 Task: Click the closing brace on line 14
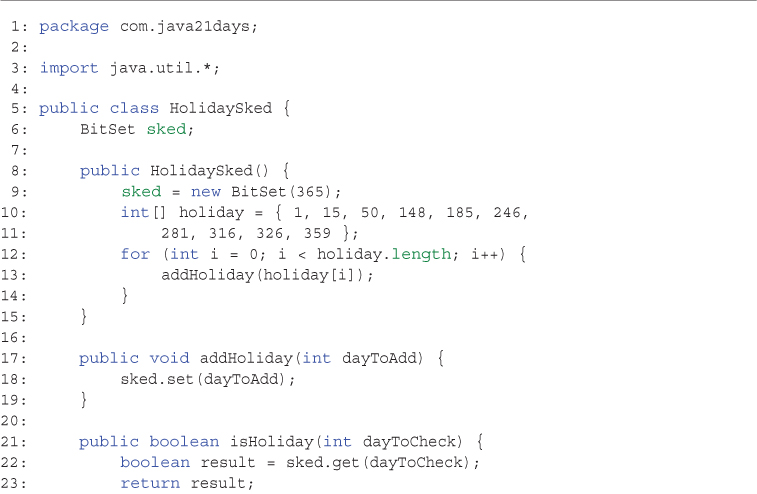coord(125,296)
